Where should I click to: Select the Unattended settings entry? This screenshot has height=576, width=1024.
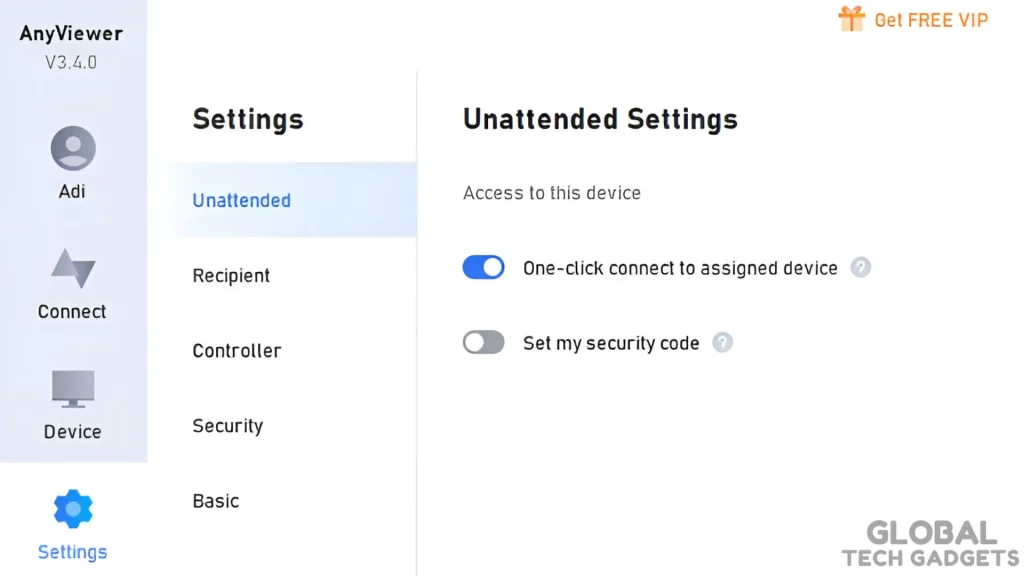(x=241, y=200)
